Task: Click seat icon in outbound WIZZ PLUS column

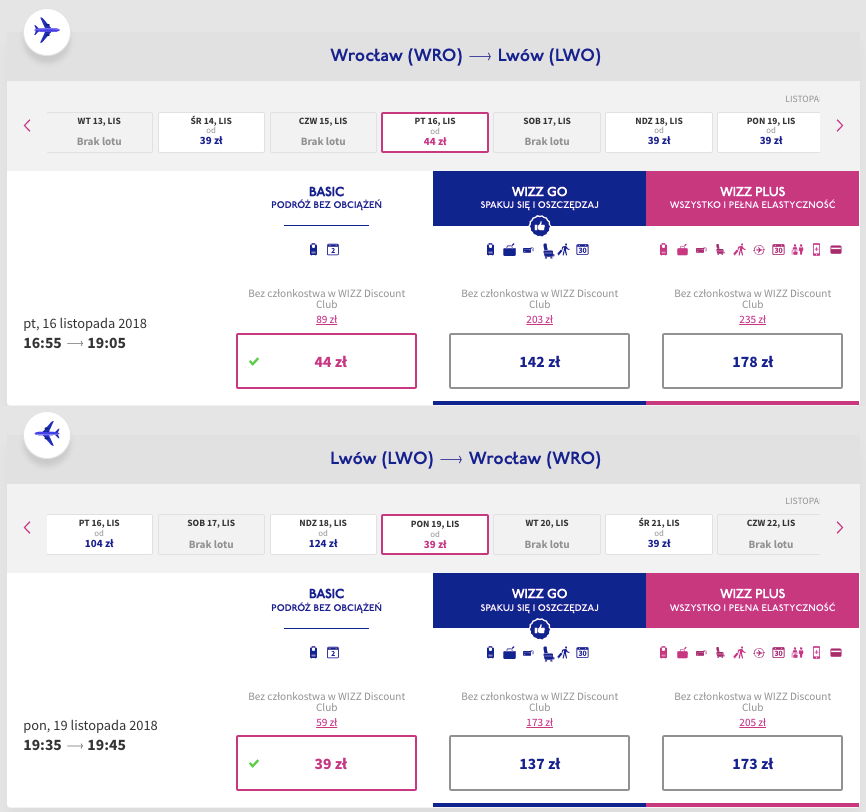Action: (720, 250)
